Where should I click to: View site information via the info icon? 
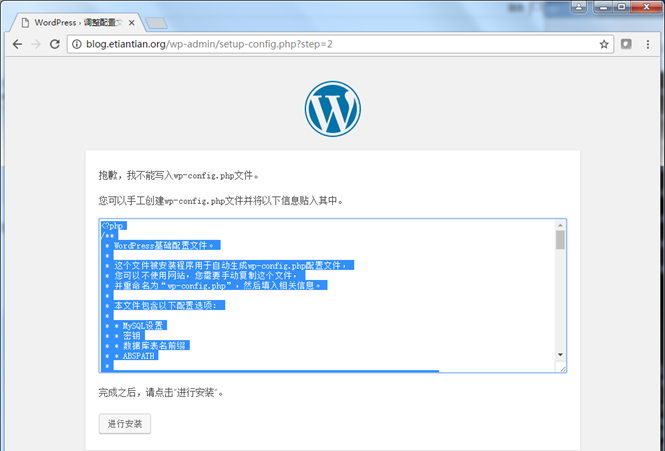coord(77,44)
